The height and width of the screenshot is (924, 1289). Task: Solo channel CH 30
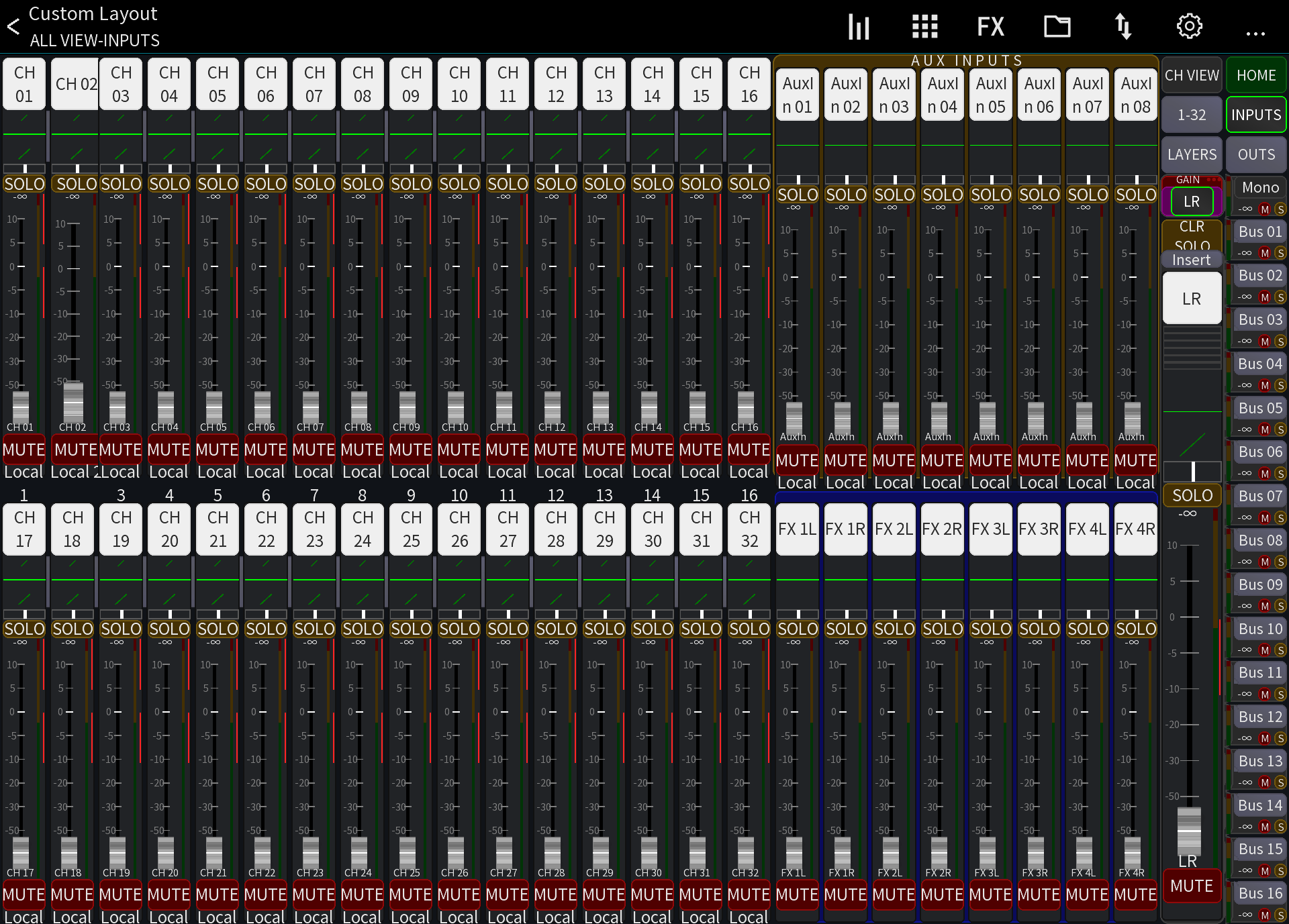pos(653,629)
